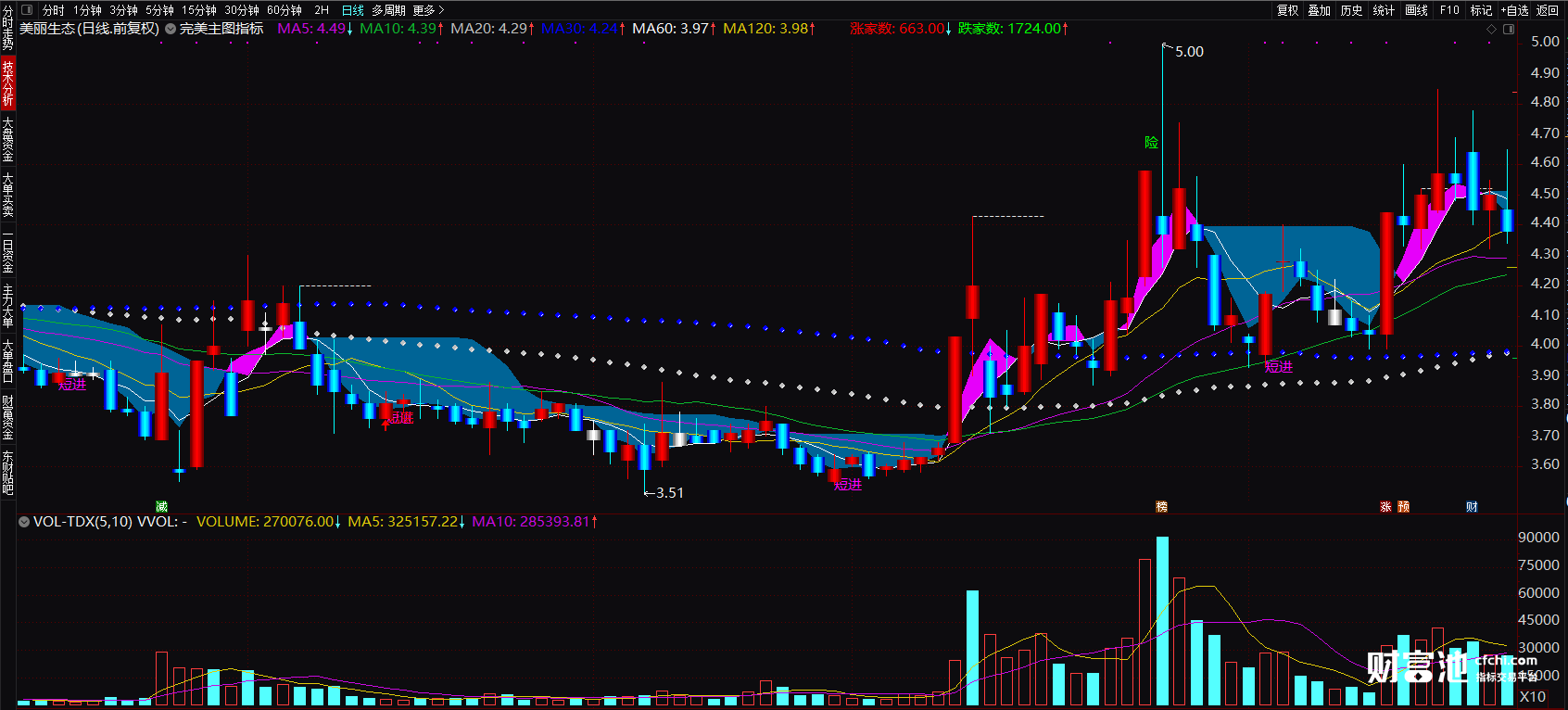Image resolution: width=1568 pixels, height=710 pixels.
Task: Click the X10 volume scale label
Action: click(x=1533, y=697)
